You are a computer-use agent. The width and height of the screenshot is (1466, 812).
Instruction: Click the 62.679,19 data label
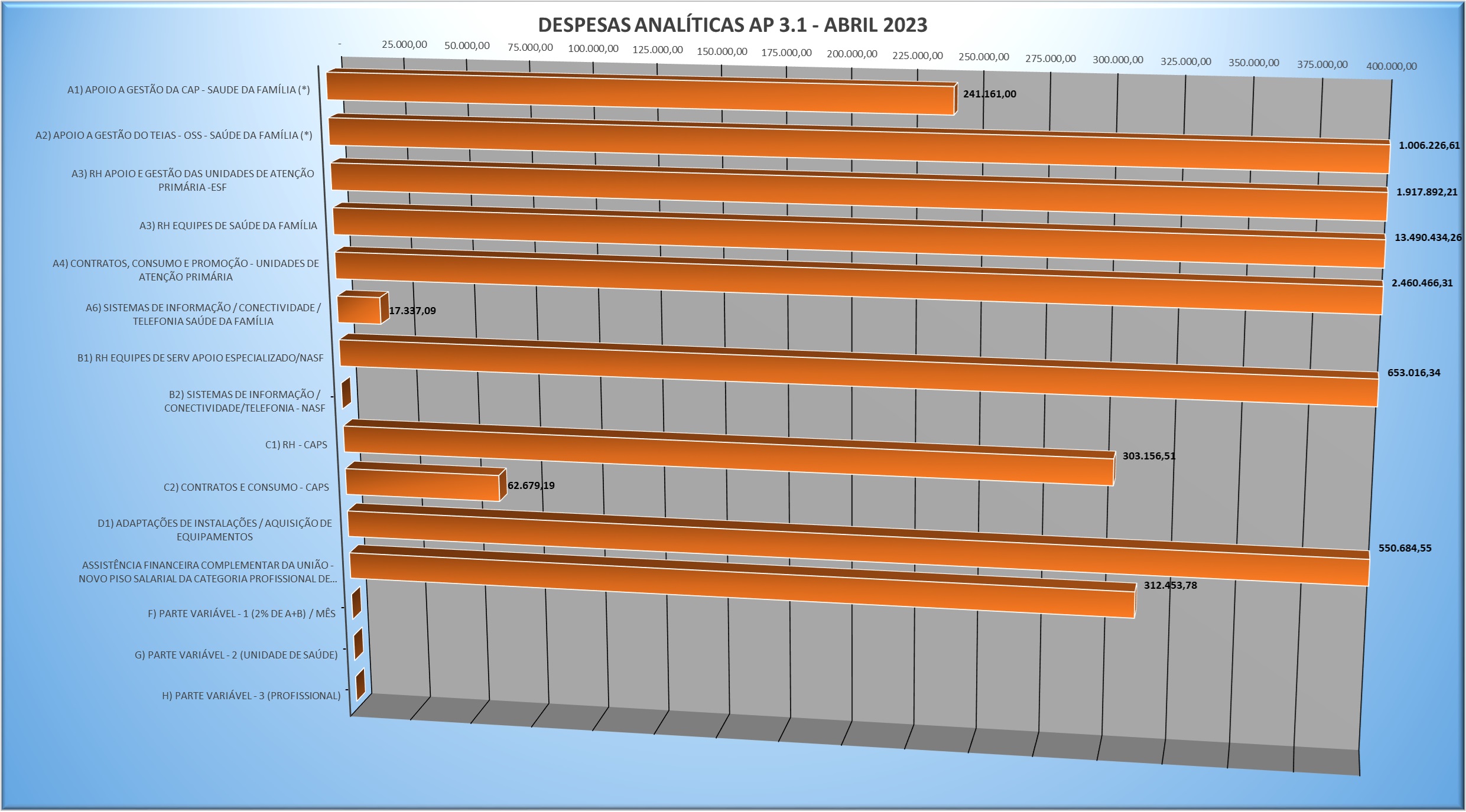[531, 485]
